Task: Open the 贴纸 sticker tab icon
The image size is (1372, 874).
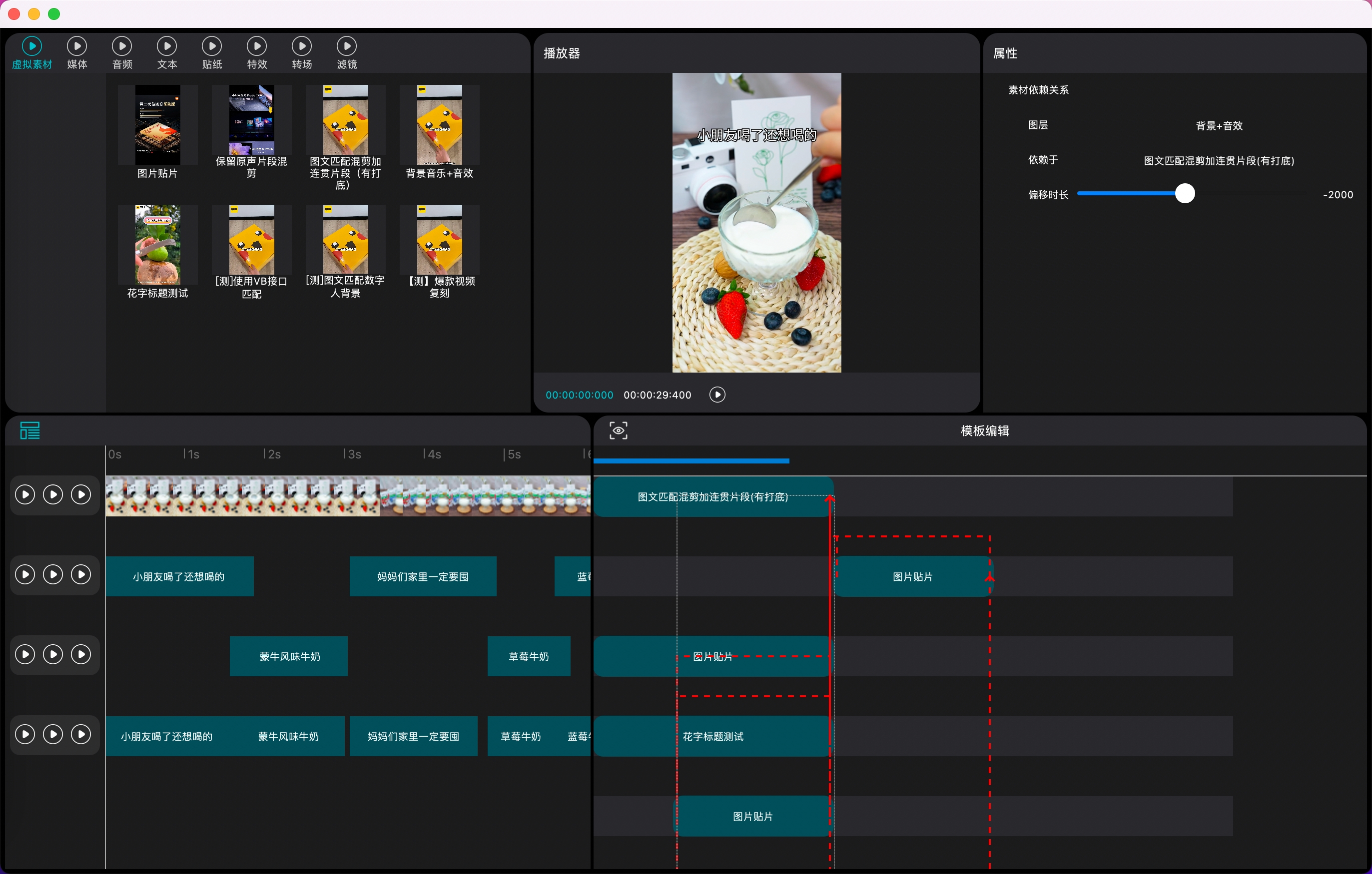Action: tap(211, 46)
